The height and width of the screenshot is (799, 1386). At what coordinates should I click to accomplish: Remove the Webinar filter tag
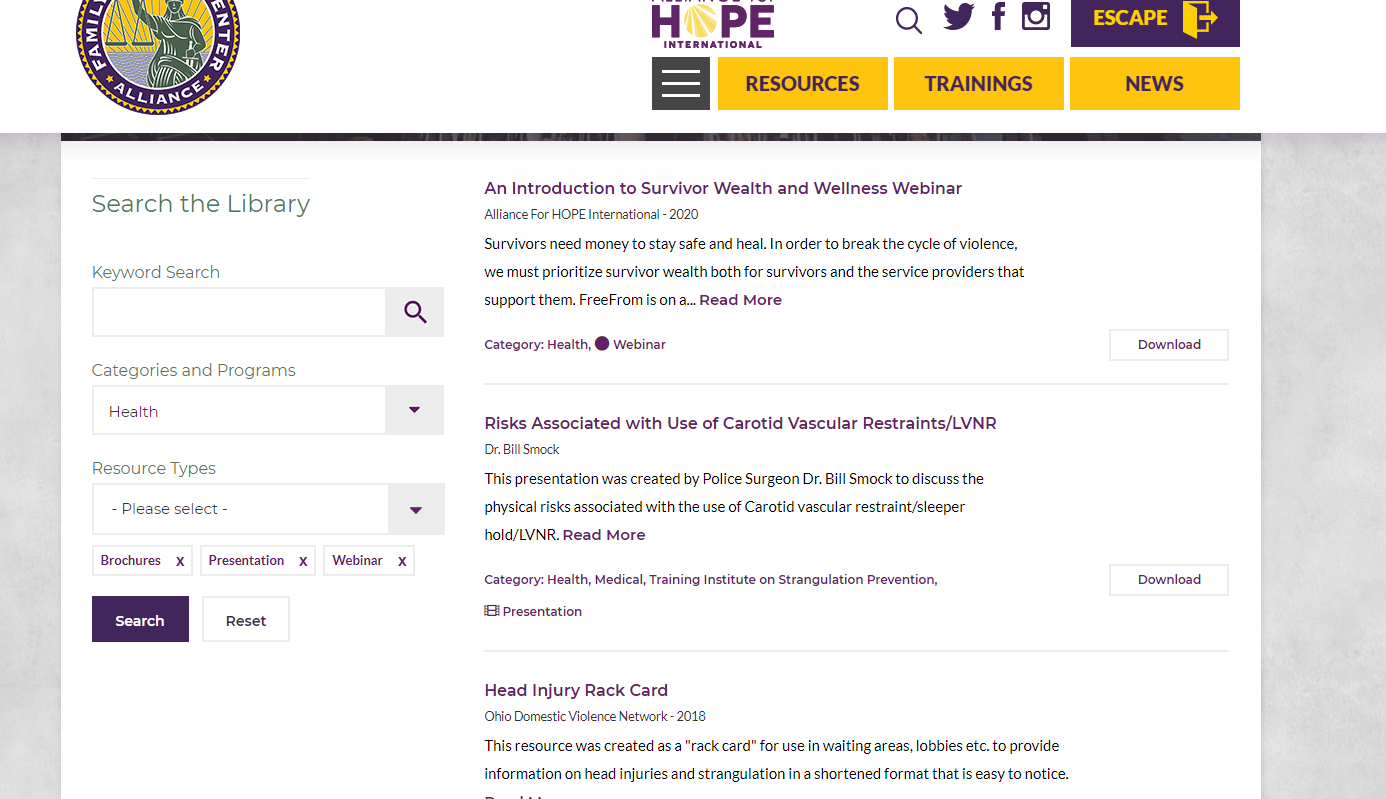point(402,561)
